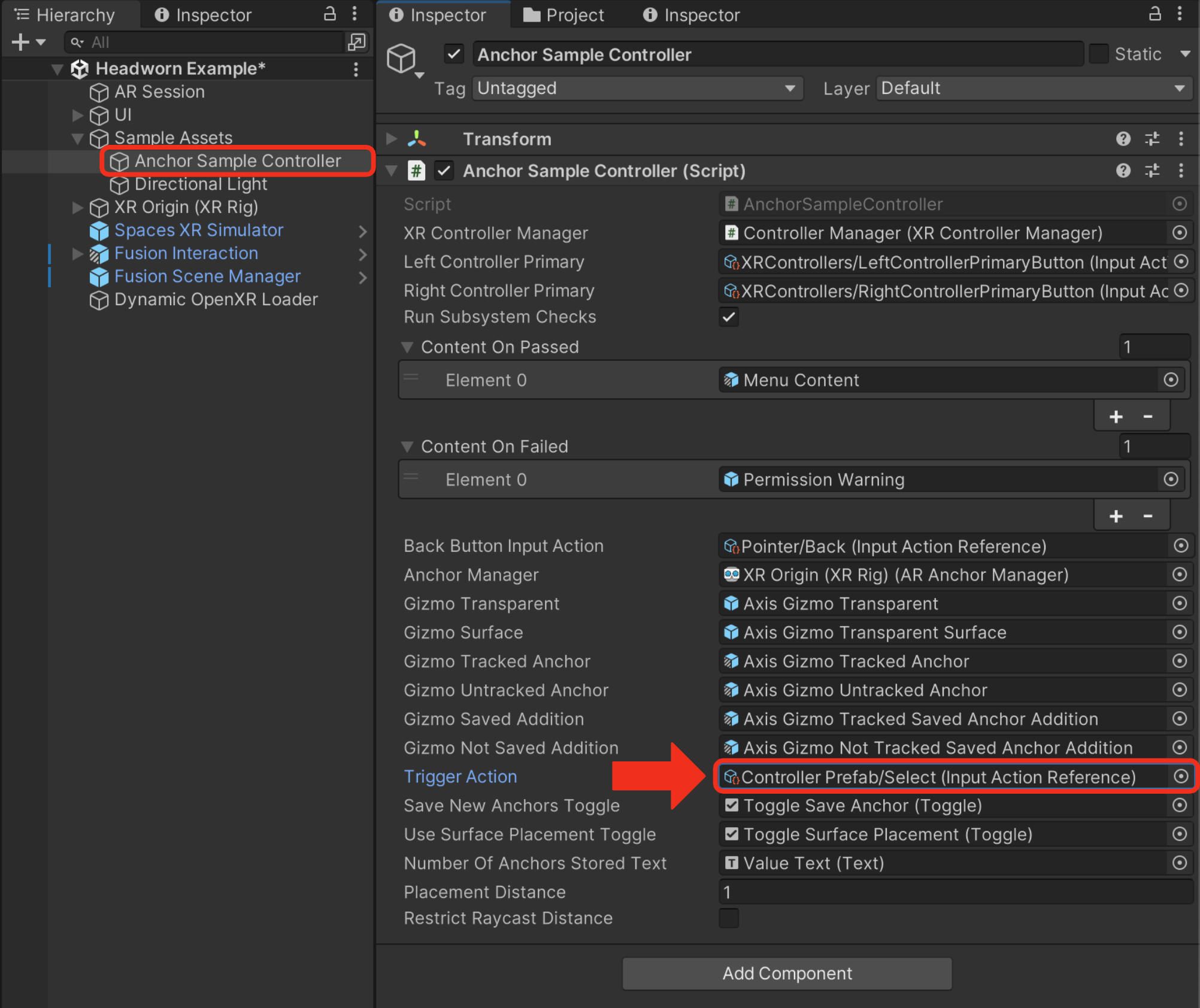Pick object for Permission Warning element
The height and width of the screenshot is (1008, 1200).
1171,479
